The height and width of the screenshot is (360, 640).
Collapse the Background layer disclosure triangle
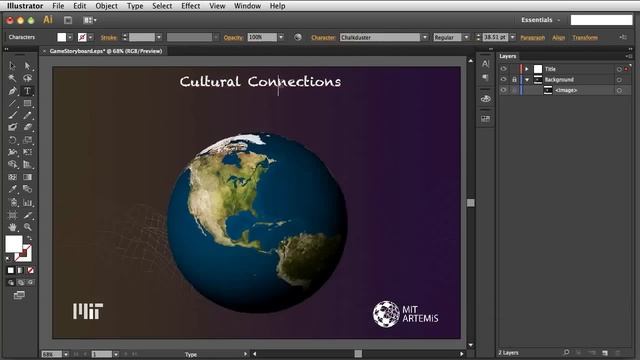[527, 80]
